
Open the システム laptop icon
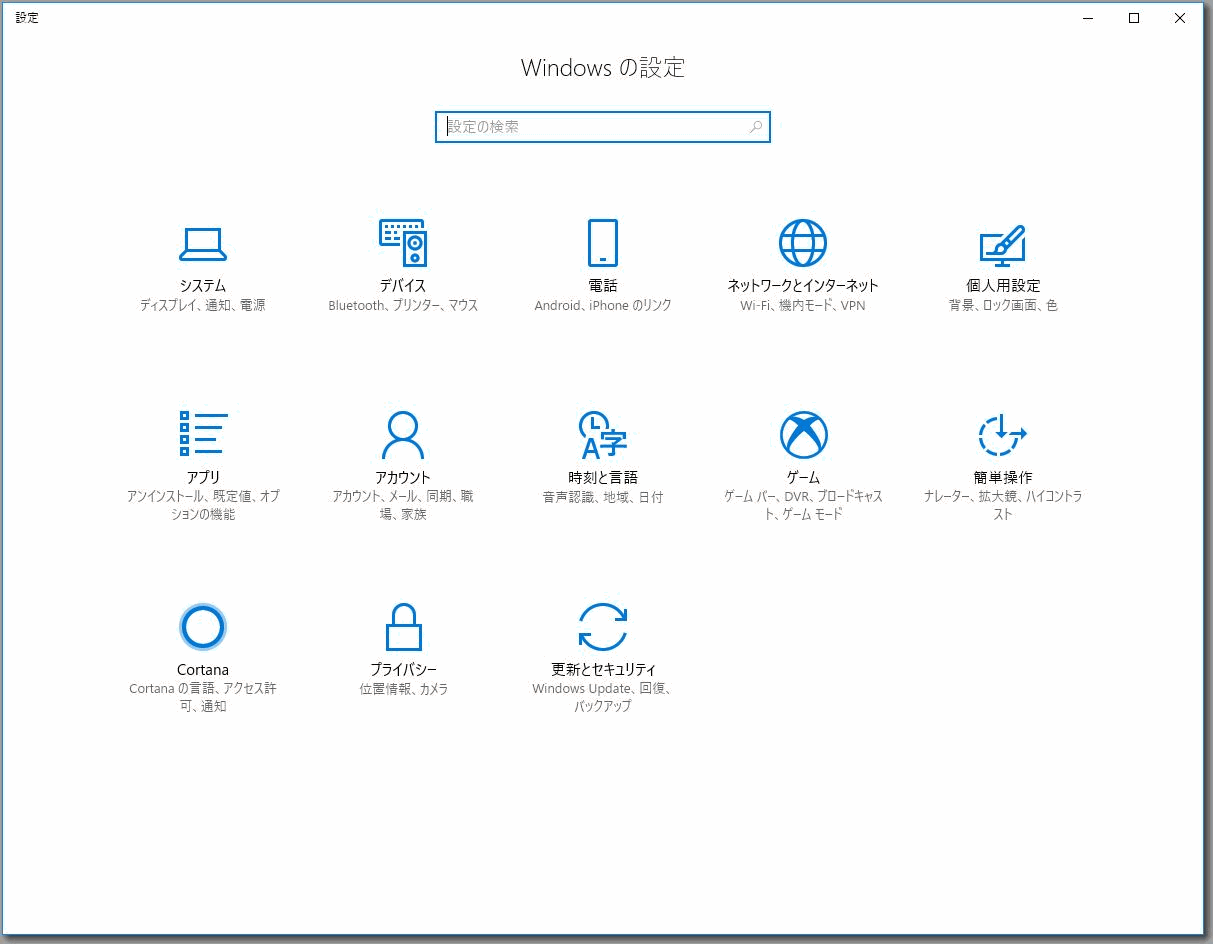[203, 243]
